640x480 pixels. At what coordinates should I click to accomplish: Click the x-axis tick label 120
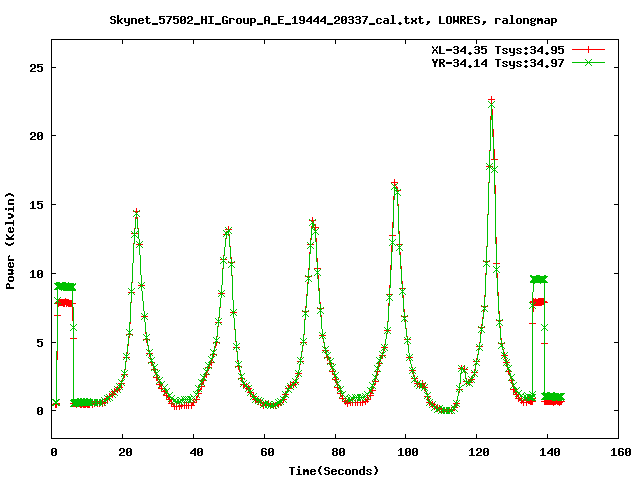tap(478, 452)
